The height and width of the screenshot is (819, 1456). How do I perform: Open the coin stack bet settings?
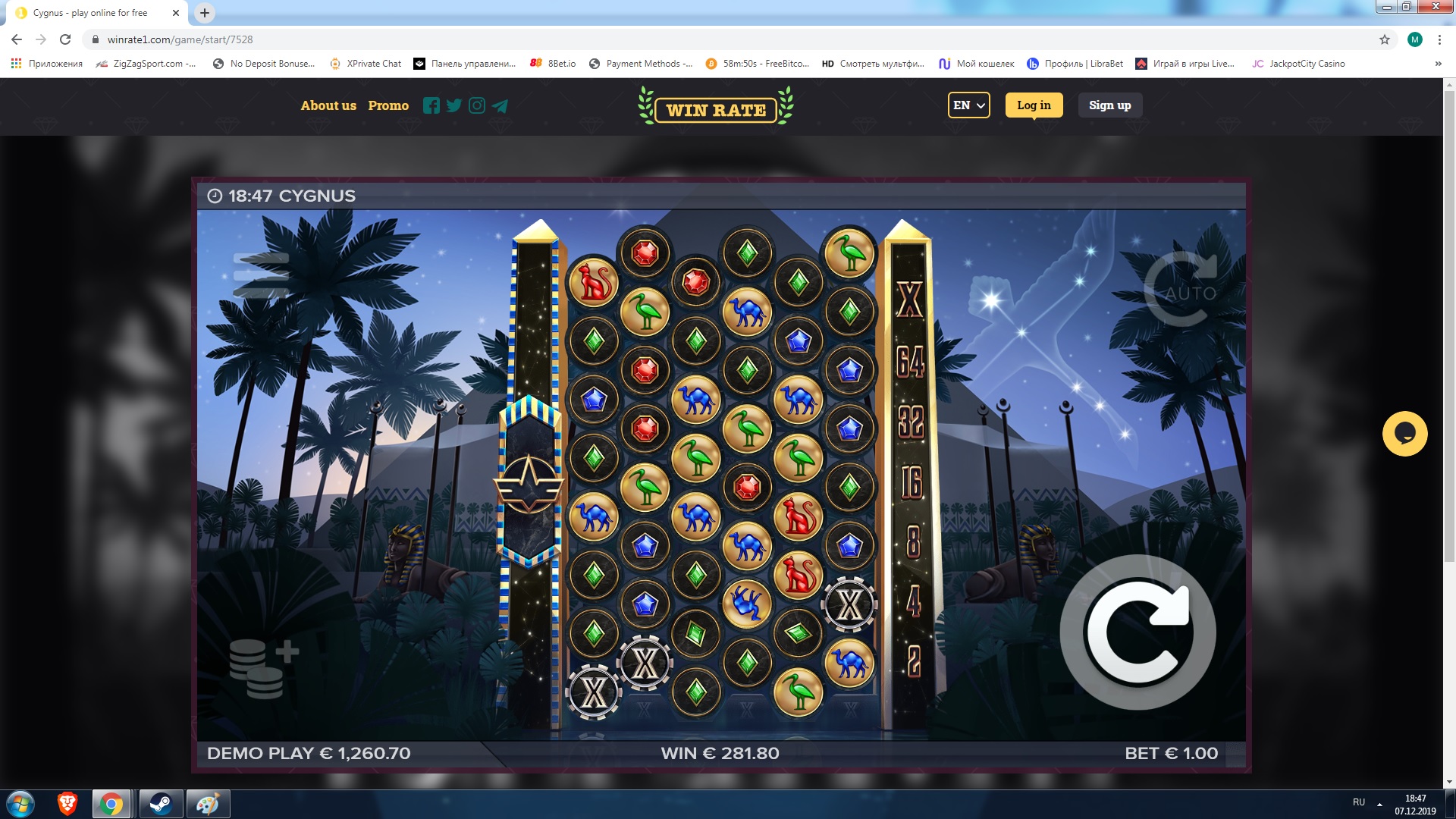pyautogui.click(x=262, y=668)
